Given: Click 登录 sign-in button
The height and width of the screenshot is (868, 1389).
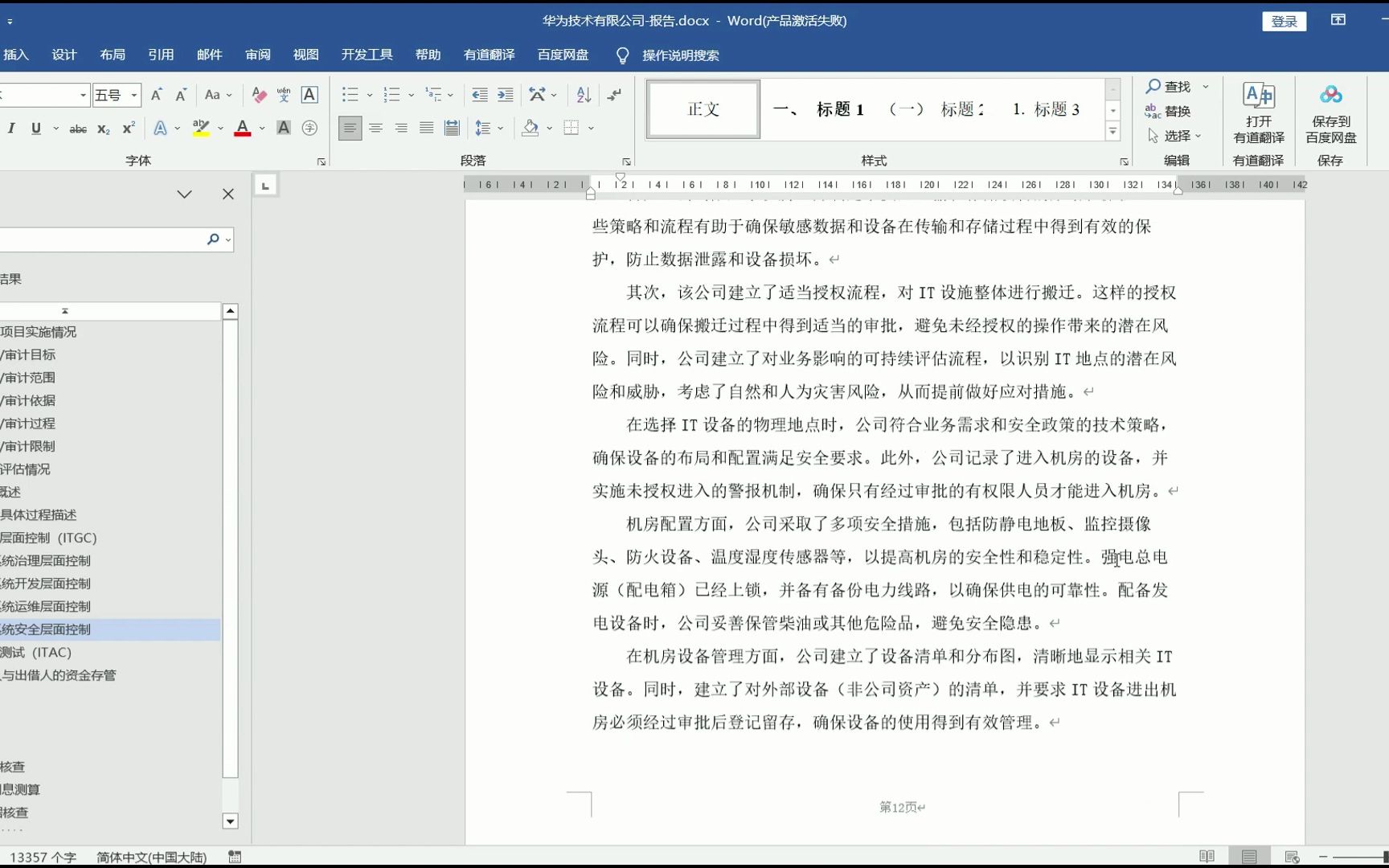Looking at the screenshot, I should 1285,22.
